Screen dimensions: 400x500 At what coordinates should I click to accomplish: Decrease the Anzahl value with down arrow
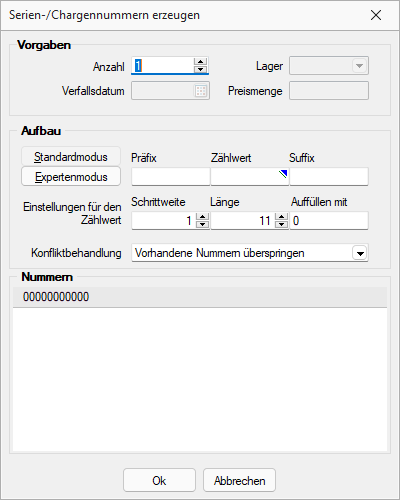coord(200,69)
